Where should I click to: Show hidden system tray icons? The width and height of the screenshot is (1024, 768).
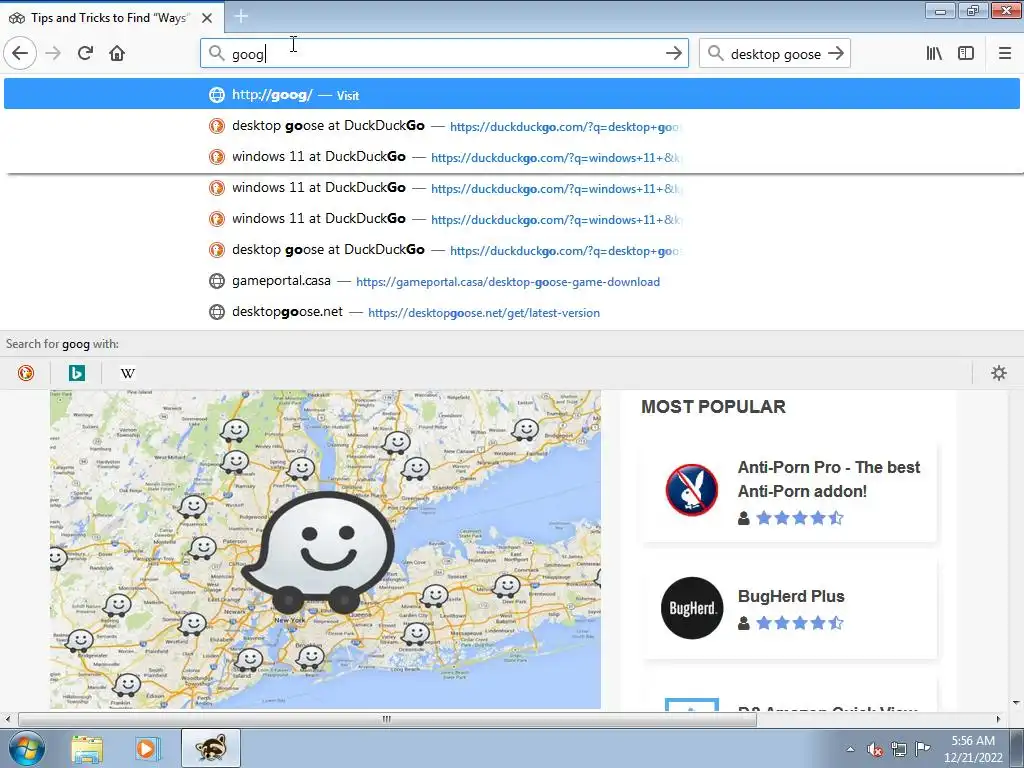tap(850, 749)
